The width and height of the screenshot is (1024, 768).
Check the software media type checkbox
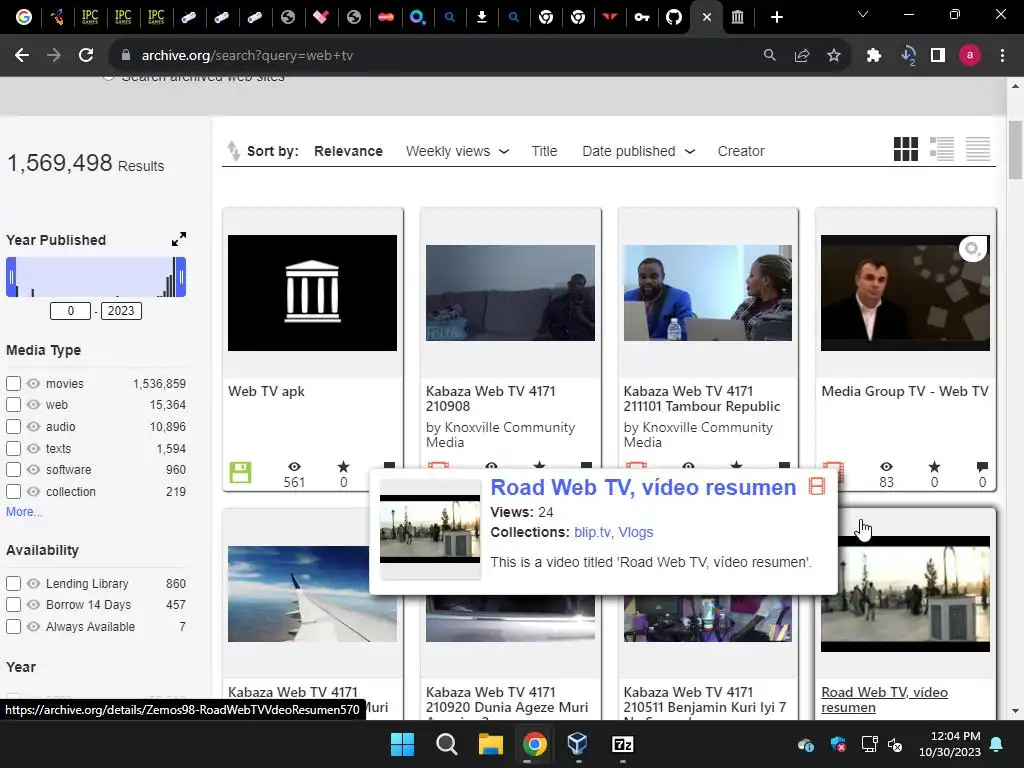[13, 470]
